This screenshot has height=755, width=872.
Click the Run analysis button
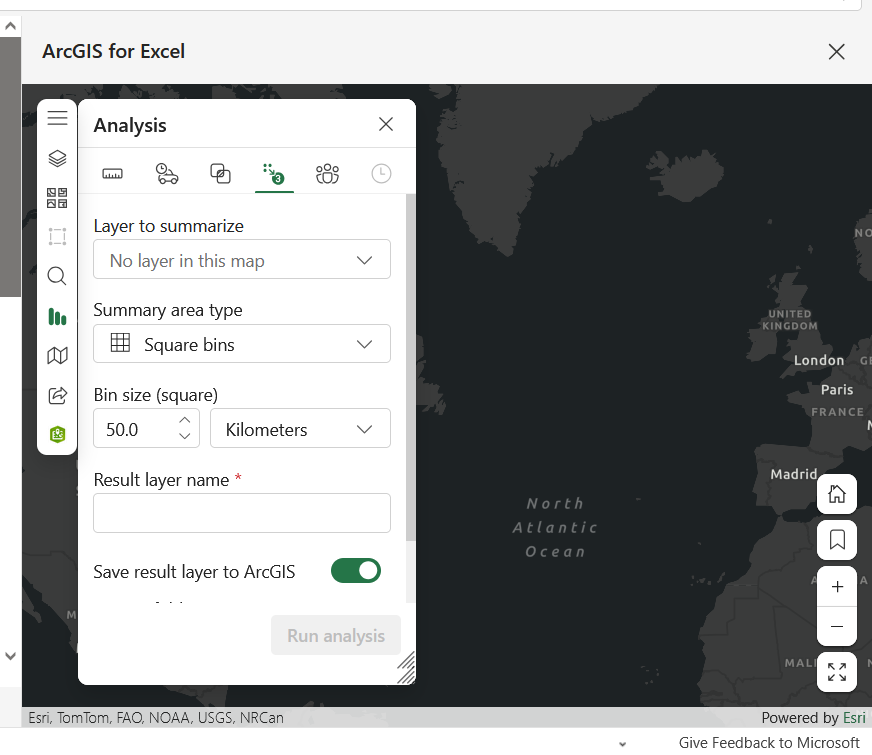coord(335,635)
